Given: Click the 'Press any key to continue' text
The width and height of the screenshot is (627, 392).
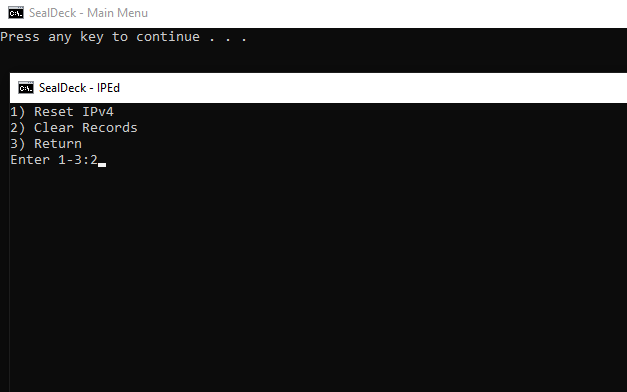Looking at the screenshot, I should coord(100,37).
